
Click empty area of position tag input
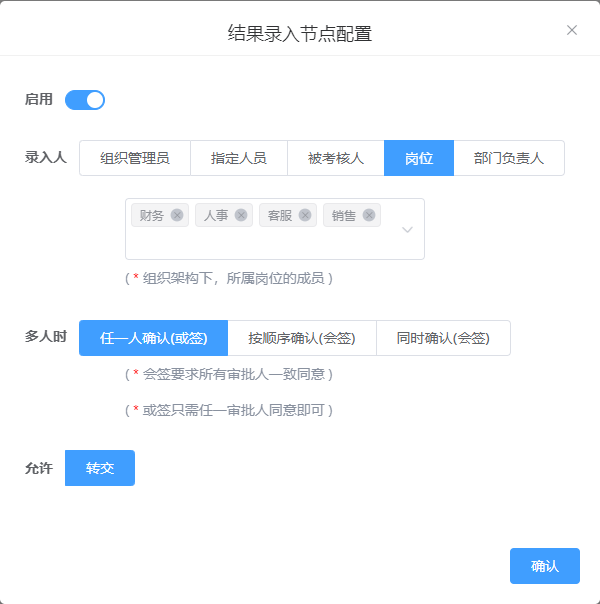[260, 244]
